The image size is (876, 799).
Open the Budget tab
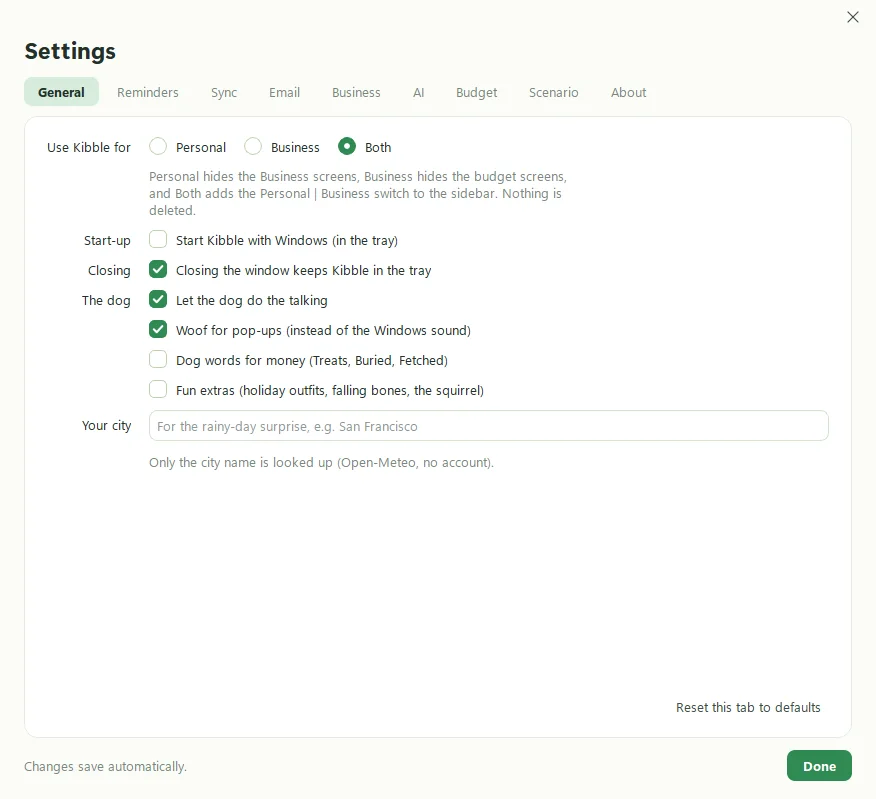[x=476, y=92]
